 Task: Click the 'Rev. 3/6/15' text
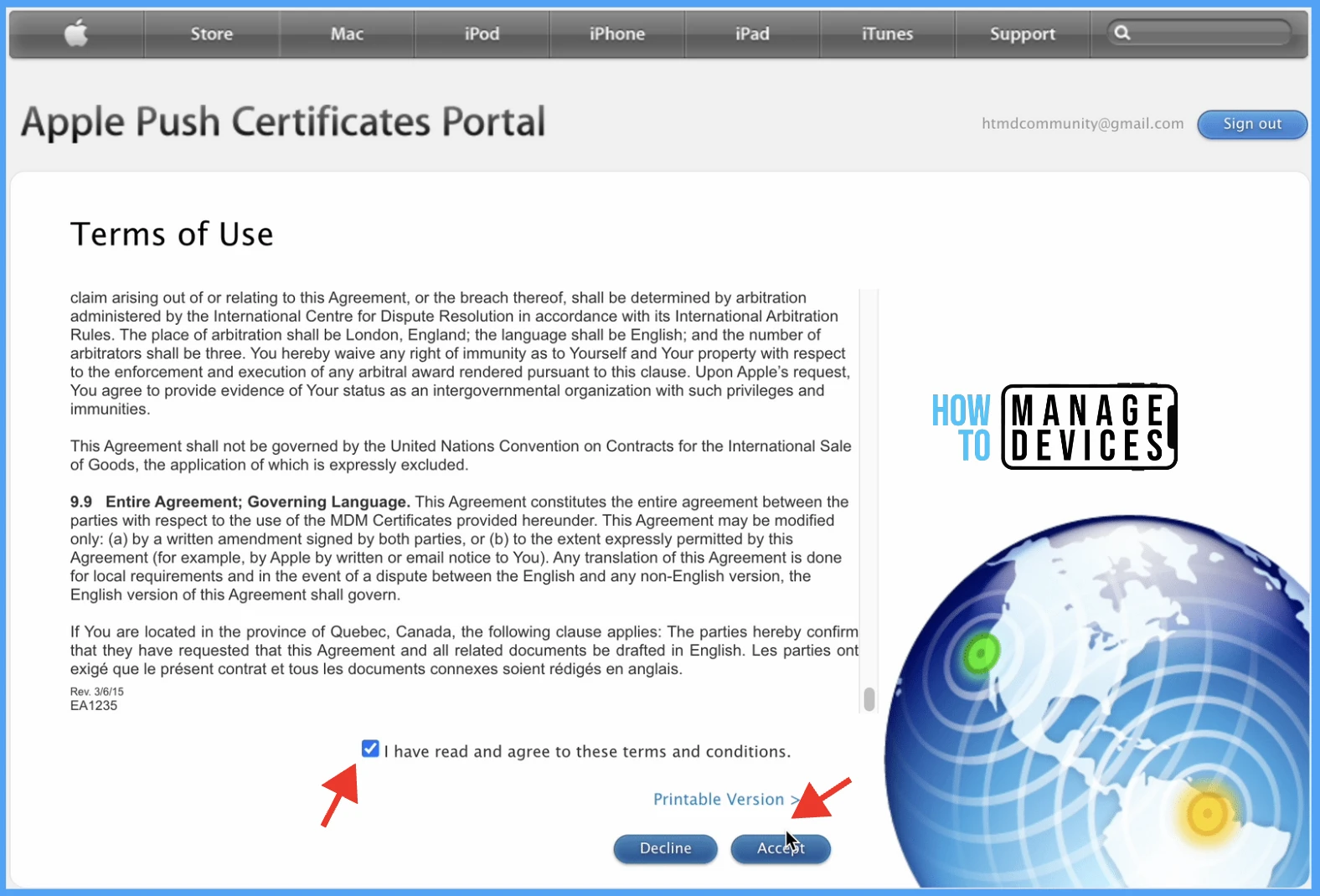click(x=97, y=692)
